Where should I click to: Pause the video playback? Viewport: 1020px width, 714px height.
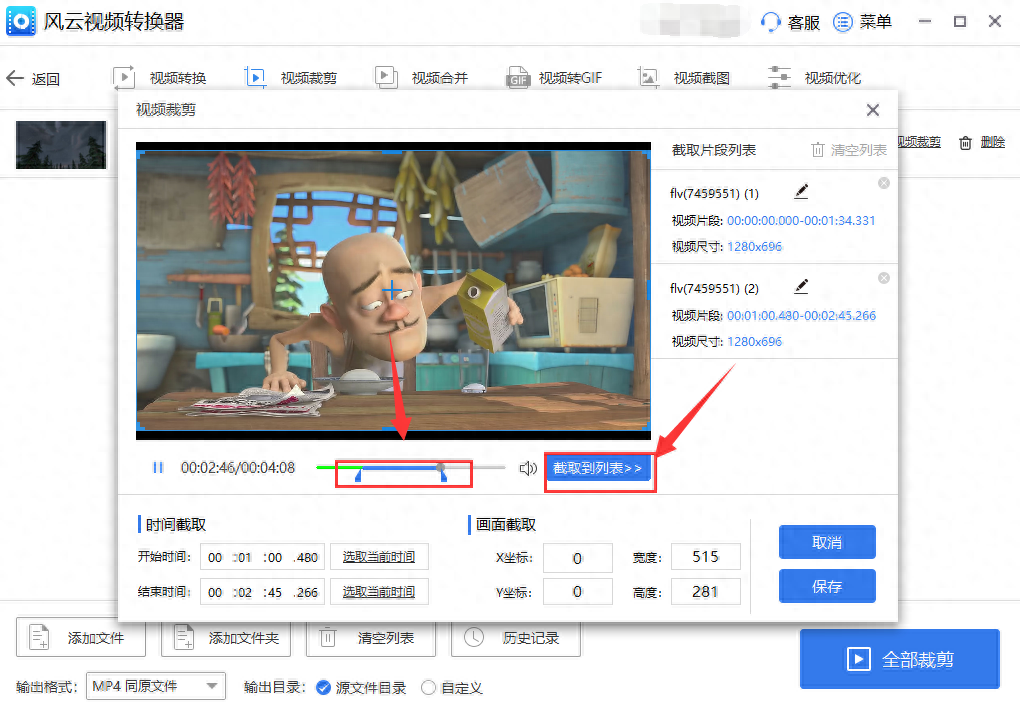158,468
